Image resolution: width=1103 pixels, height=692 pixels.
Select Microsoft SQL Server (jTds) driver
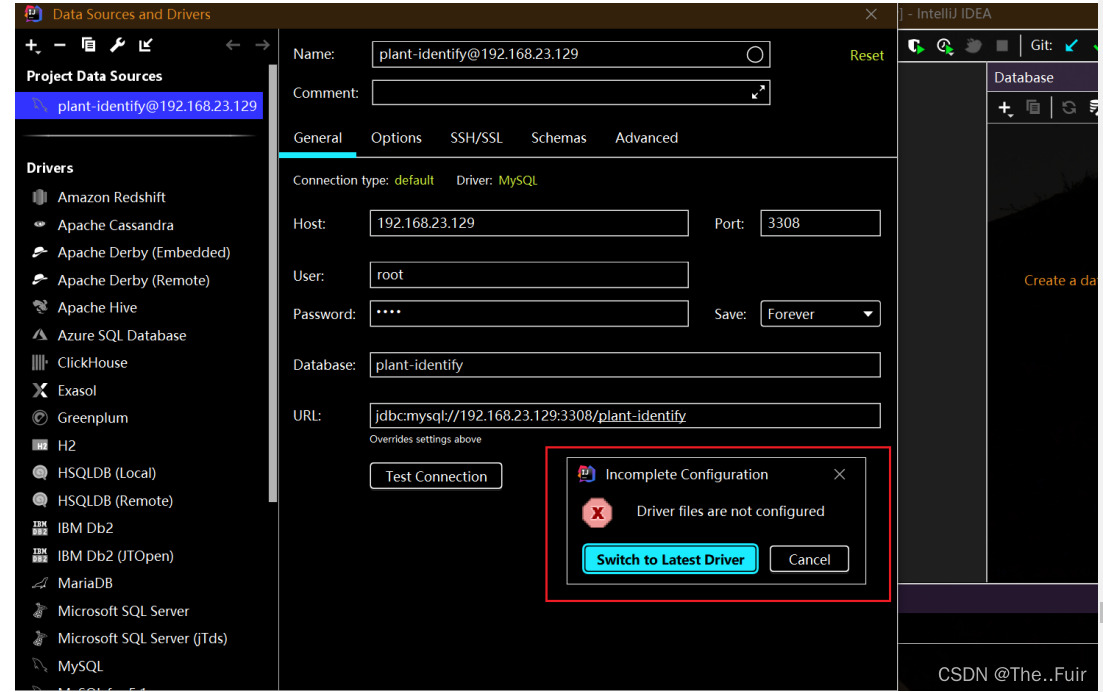pyautogui.click(x=142, y=639)
